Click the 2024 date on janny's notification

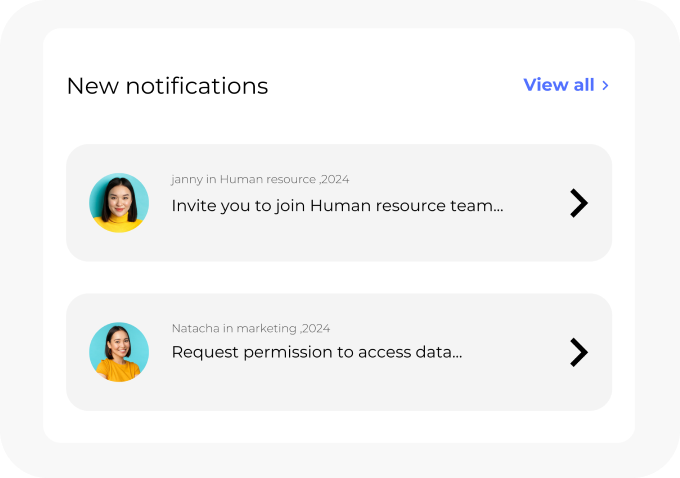pos(335,180)
